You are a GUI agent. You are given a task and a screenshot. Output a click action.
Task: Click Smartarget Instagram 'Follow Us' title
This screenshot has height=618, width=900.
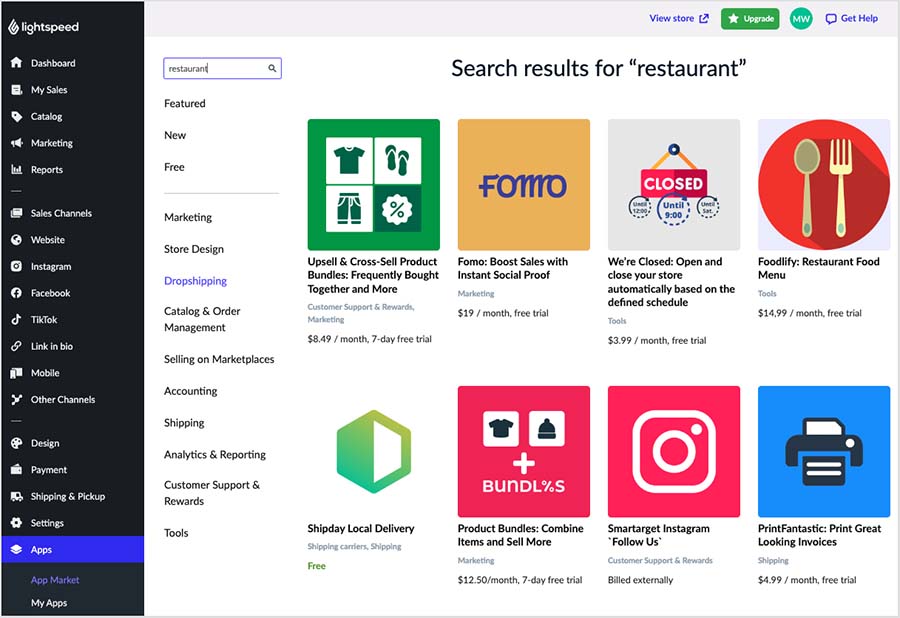(658, 535)
